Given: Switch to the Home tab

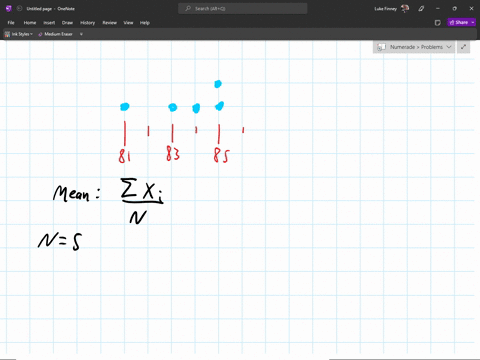Looking at the screenshot, I should point(30,23).
